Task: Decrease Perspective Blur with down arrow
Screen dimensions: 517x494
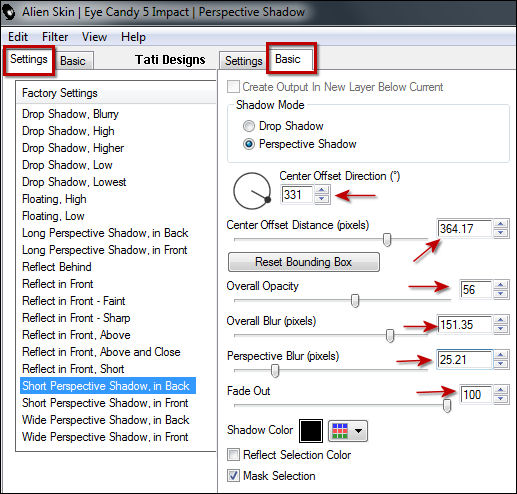Action: [500, 364]
